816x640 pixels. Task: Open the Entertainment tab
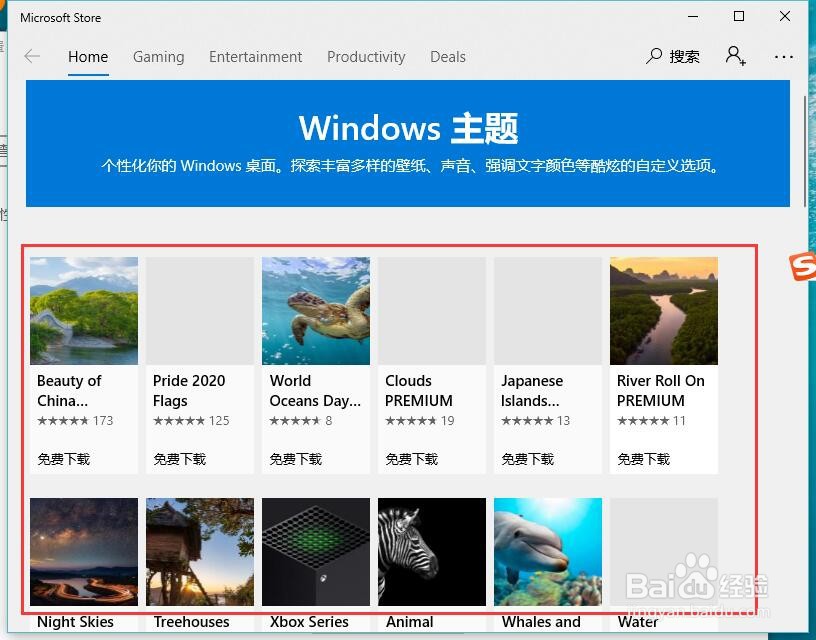(x=256, y=57)
